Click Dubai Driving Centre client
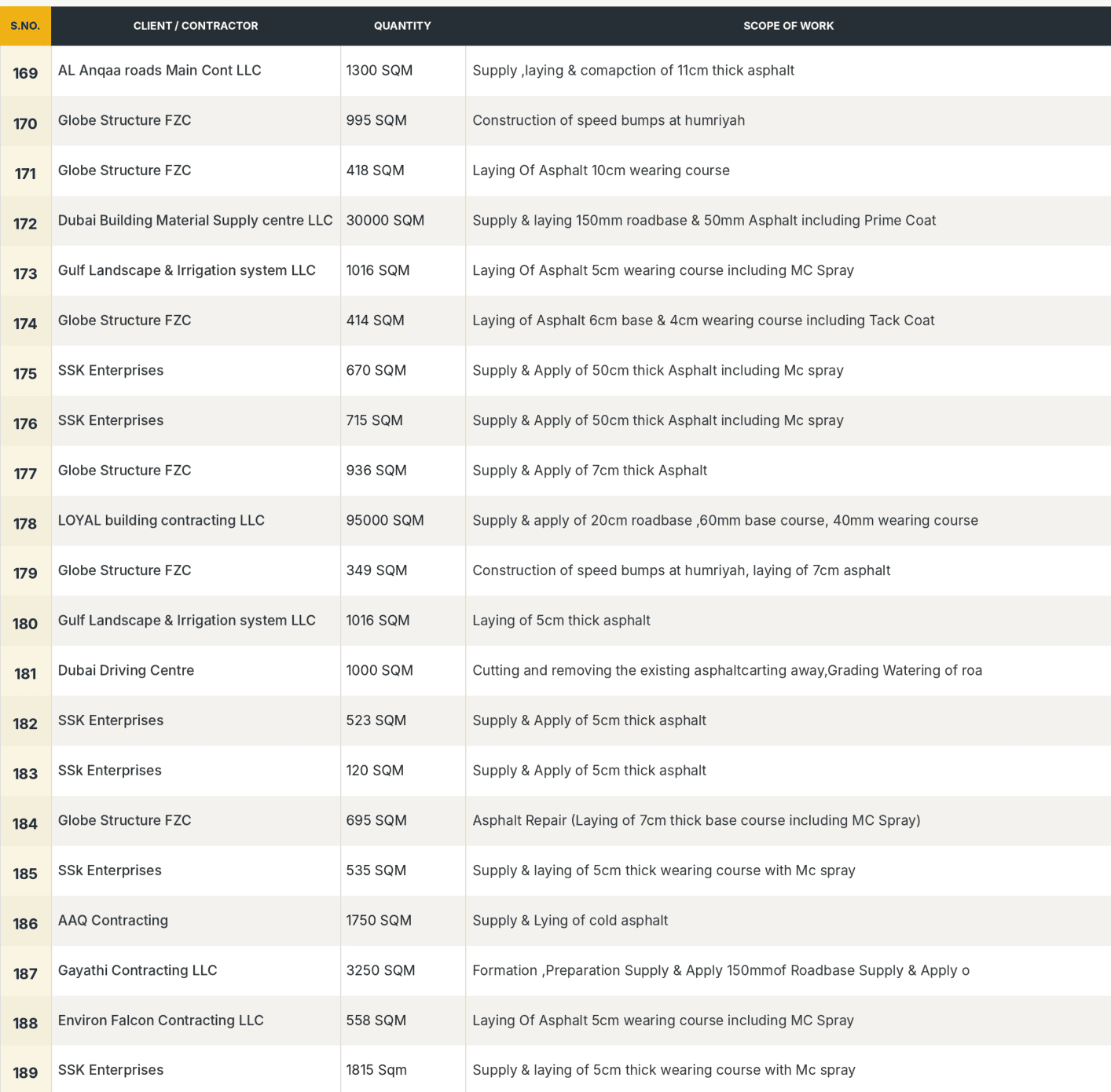Image resolution: width=1111 pixels, height=1092 pixels. pyautogui.click(x=126, y=671)
